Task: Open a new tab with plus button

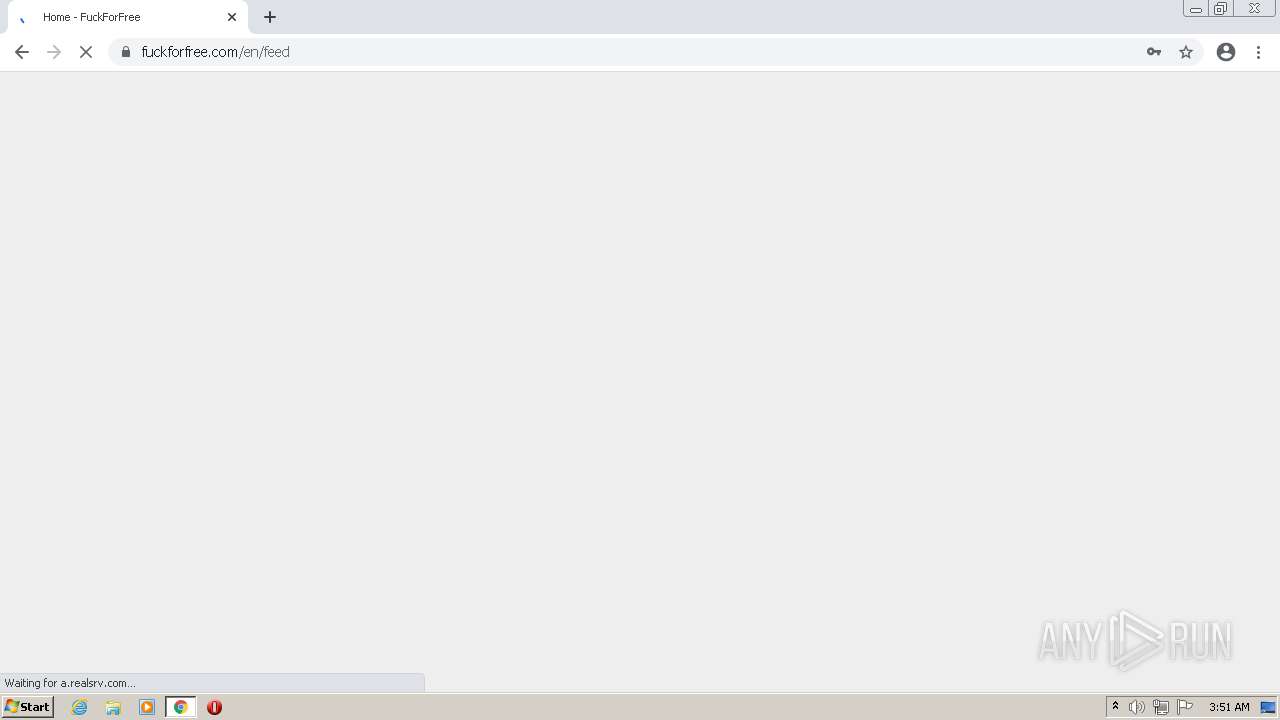Action: (270, 17)
